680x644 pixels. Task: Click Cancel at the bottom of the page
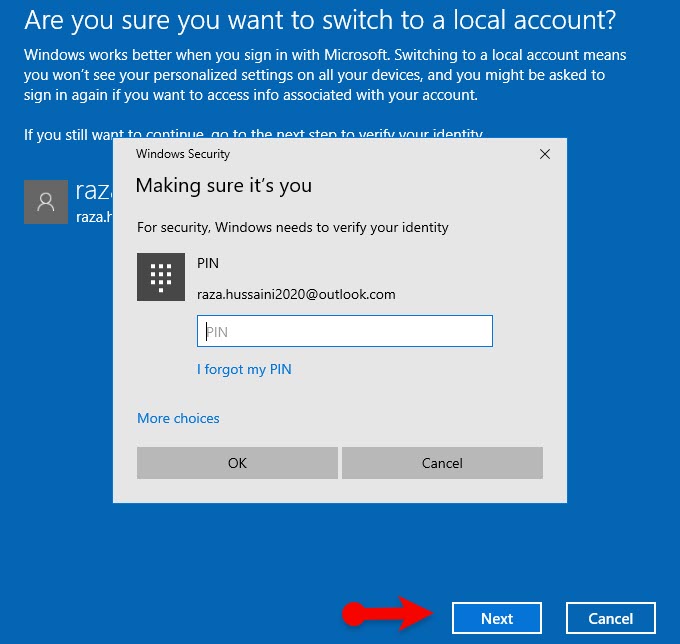coord(611,618)
